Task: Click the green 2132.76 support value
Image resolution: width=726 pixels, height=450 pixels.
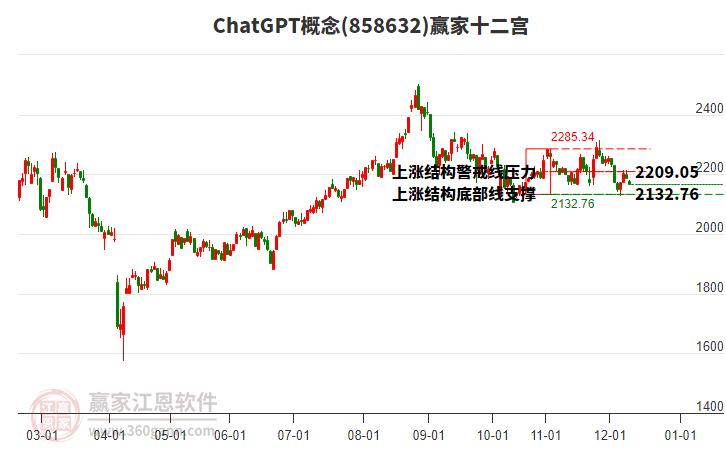Action: point(572,204)
